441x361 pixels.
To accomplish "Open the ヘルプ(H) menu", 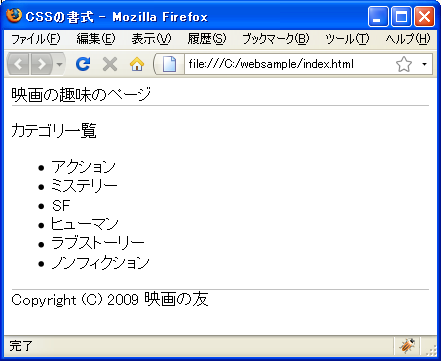I will (x=408, y=39).
